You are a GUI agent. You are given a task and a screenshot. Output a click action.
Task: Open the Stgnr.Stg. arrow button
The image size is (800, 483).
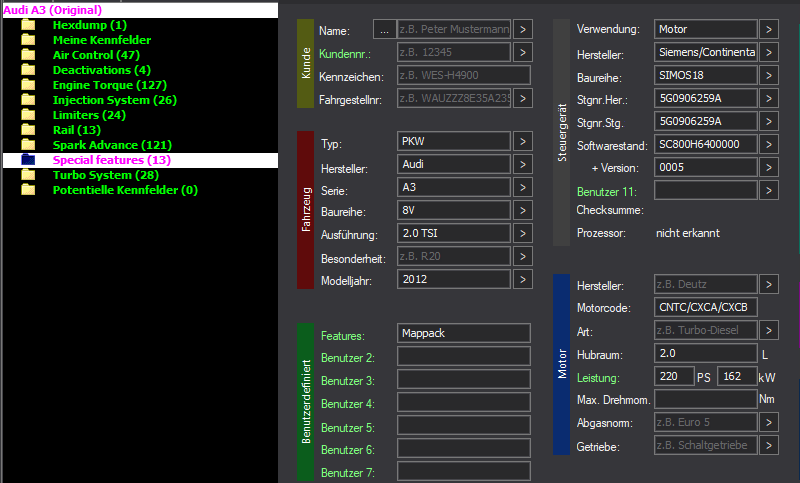pos(769,121)
